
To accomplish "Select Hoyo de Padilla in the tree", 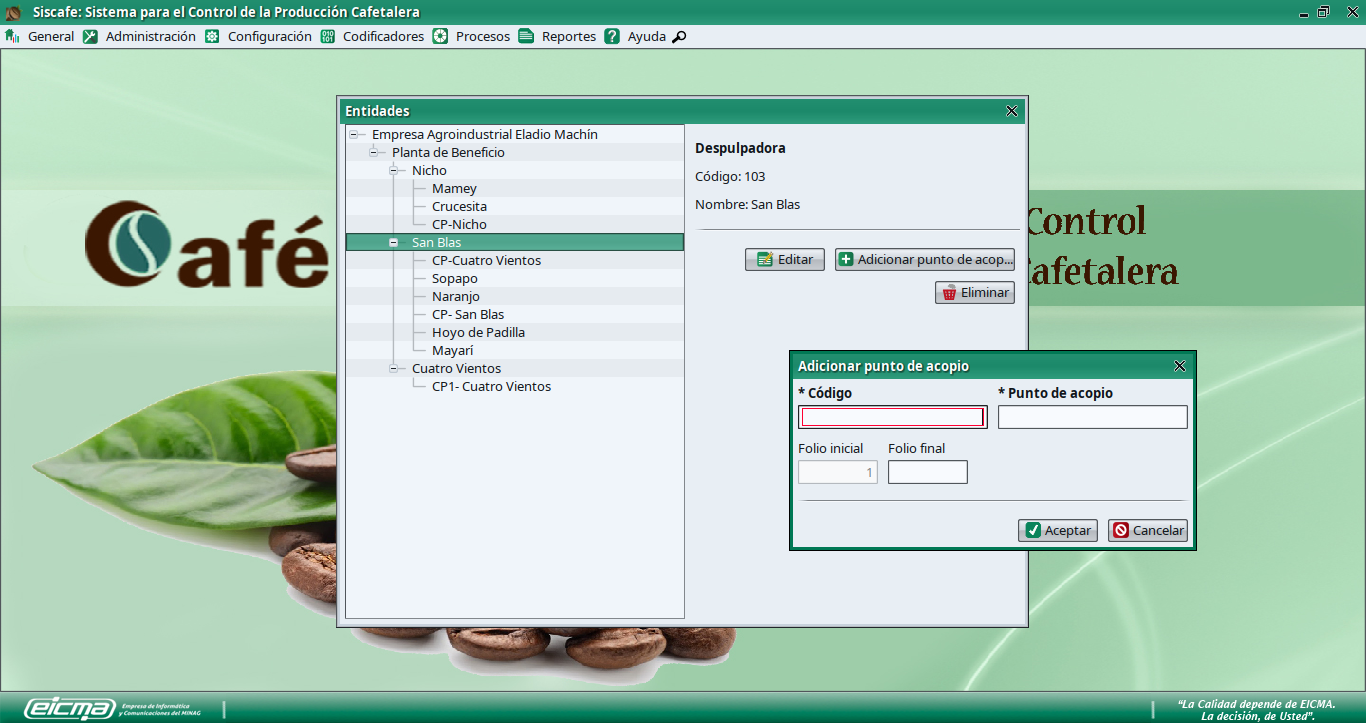I will pyautogui.click(x=478, y=333).
